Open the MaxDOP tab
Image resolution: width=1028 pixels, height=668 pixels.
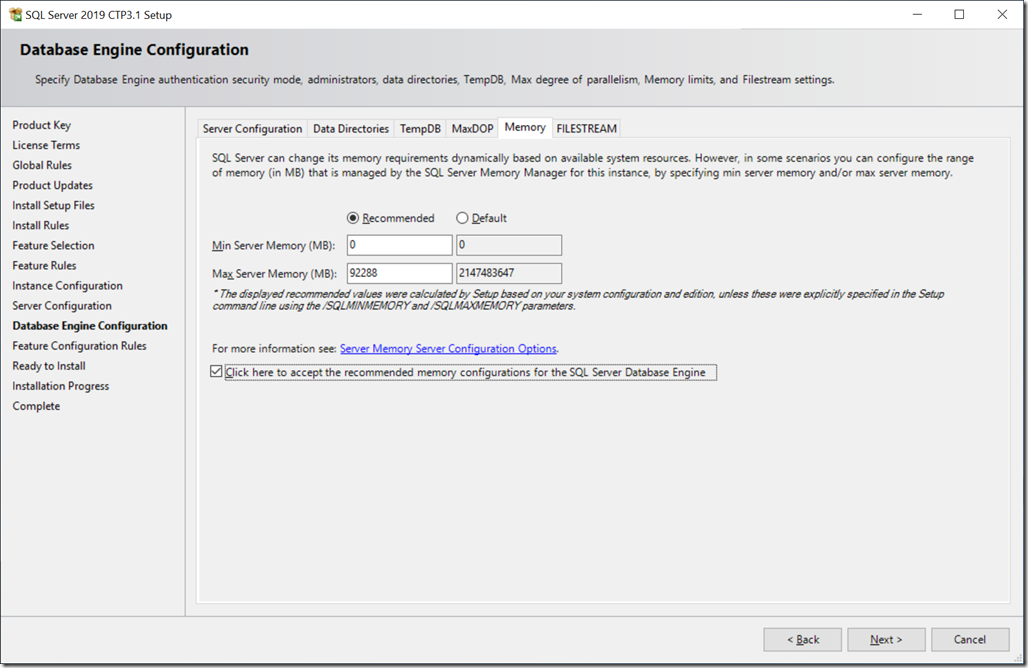[472, 128]
